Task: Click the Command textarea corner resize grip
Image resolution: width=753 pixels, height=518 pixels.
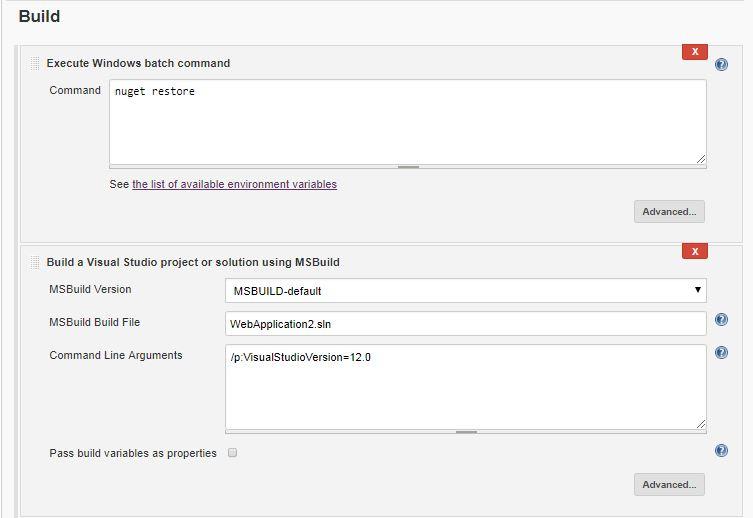Action: [x=701, y=159]
